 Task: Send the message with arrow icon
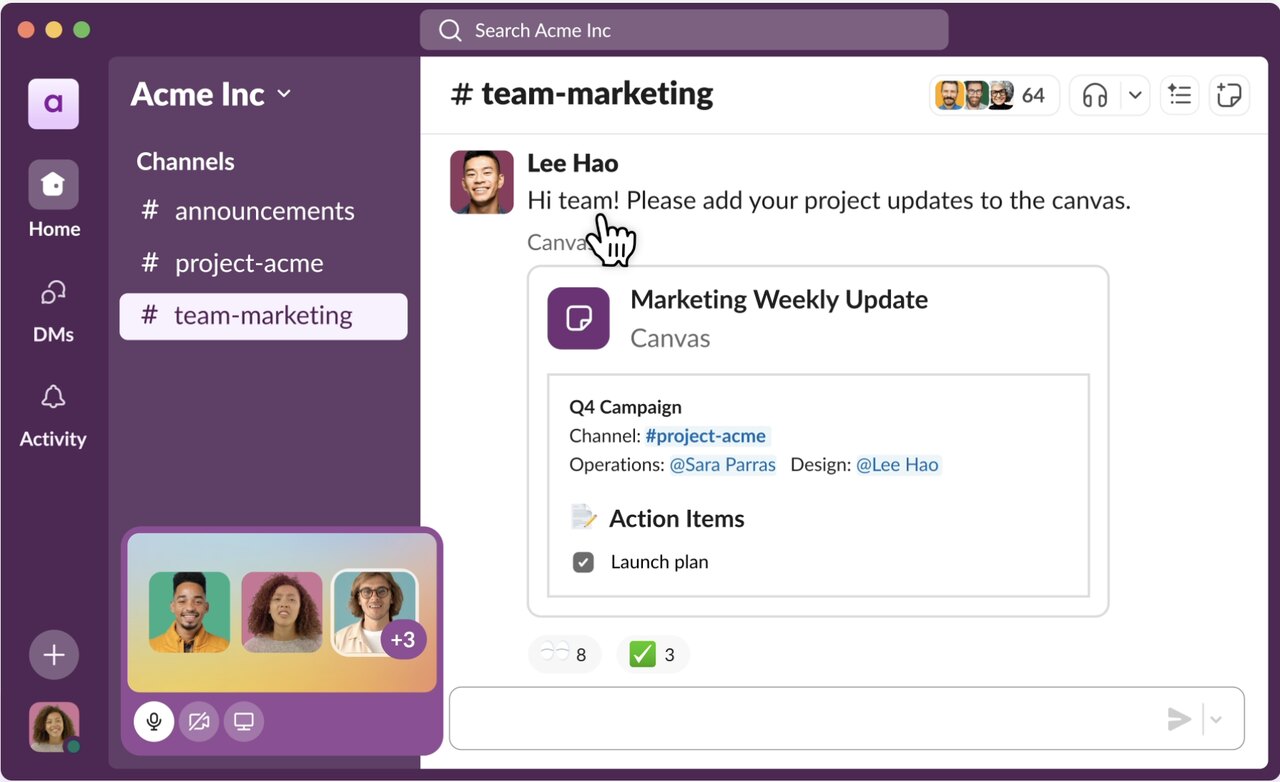1180,718
